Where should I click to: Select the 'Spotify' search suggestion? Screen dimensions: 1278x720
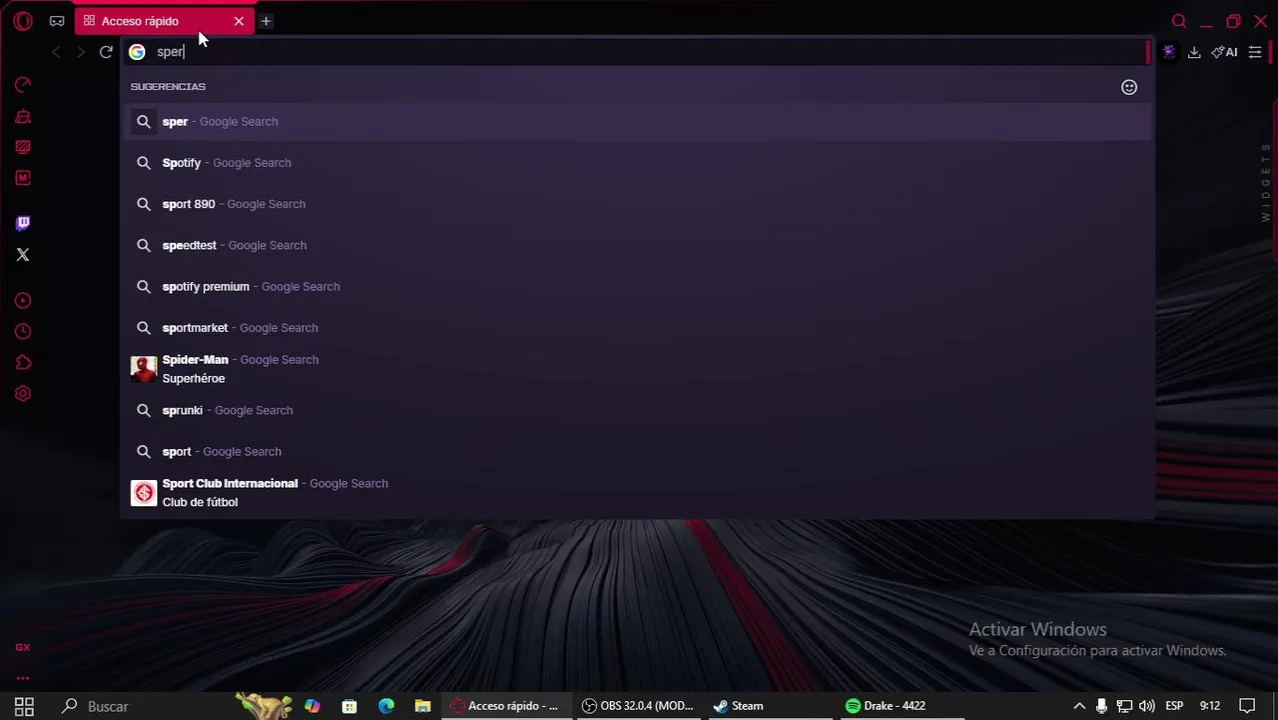[638, 162]
